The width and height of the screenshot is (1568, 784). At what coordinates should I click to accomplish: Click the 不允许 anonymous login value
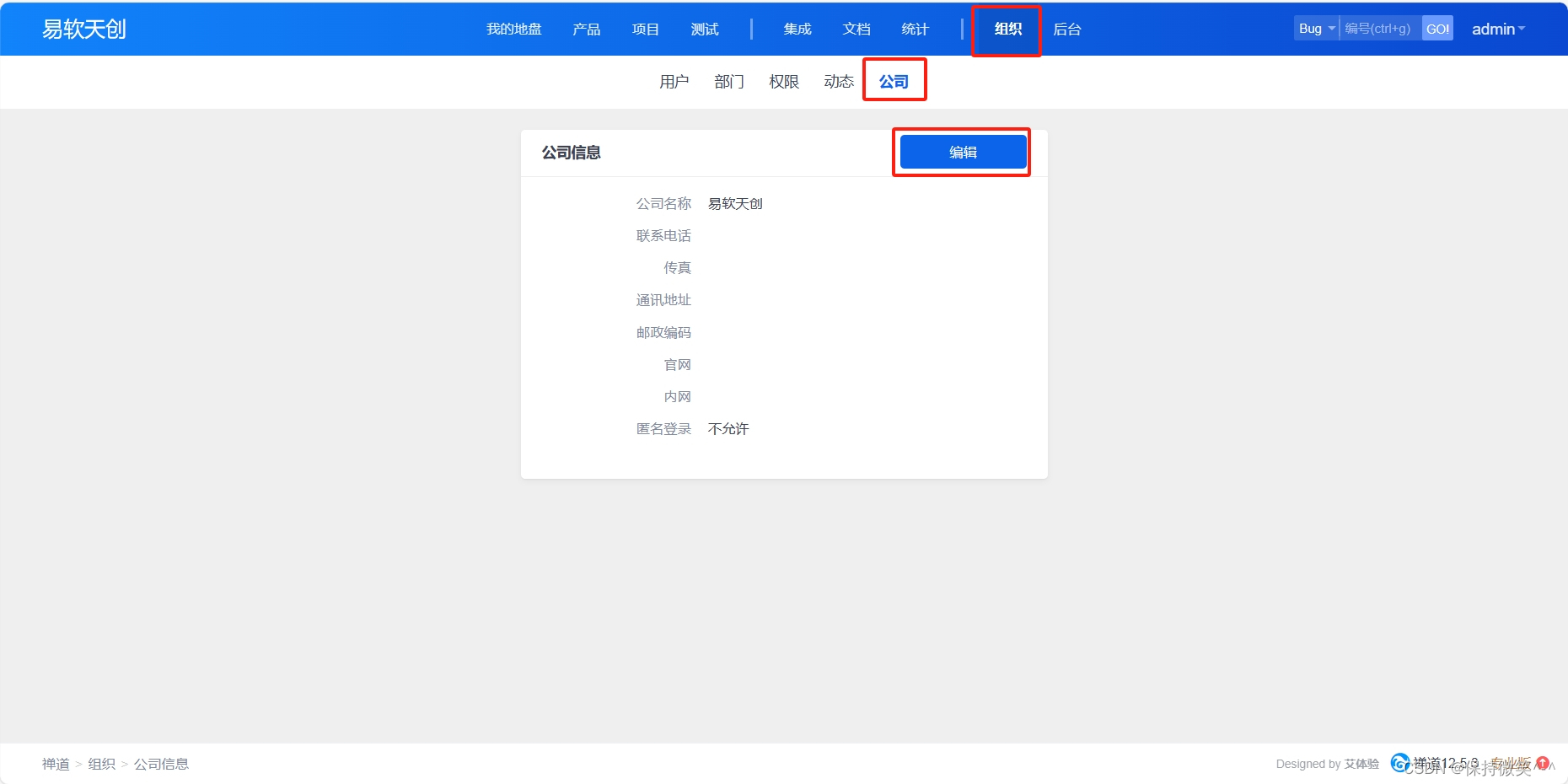pyautogui.click(x=728, y=428)
